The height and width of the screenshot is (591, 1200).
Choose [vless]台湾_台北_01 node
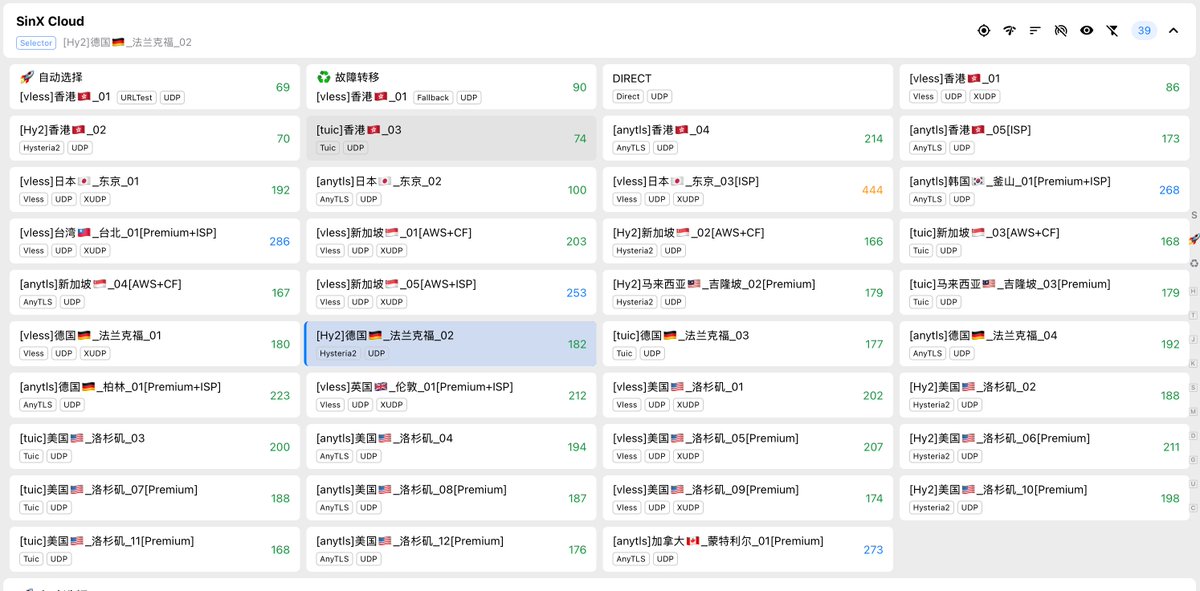pos(155,241)
